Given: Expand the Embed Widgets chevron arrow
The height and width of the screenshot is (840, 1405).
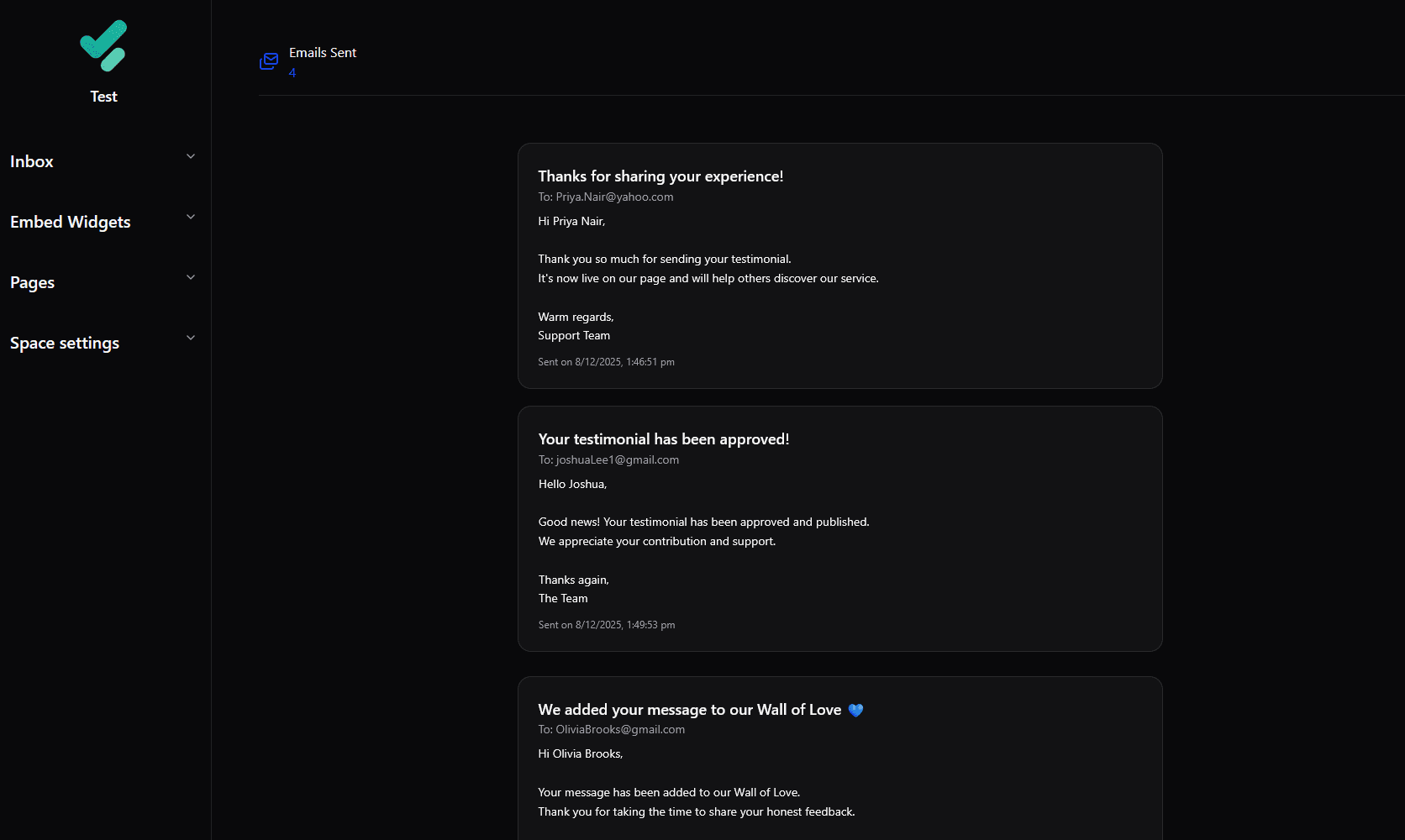Looking at the screenshot, I should point(191,217).
